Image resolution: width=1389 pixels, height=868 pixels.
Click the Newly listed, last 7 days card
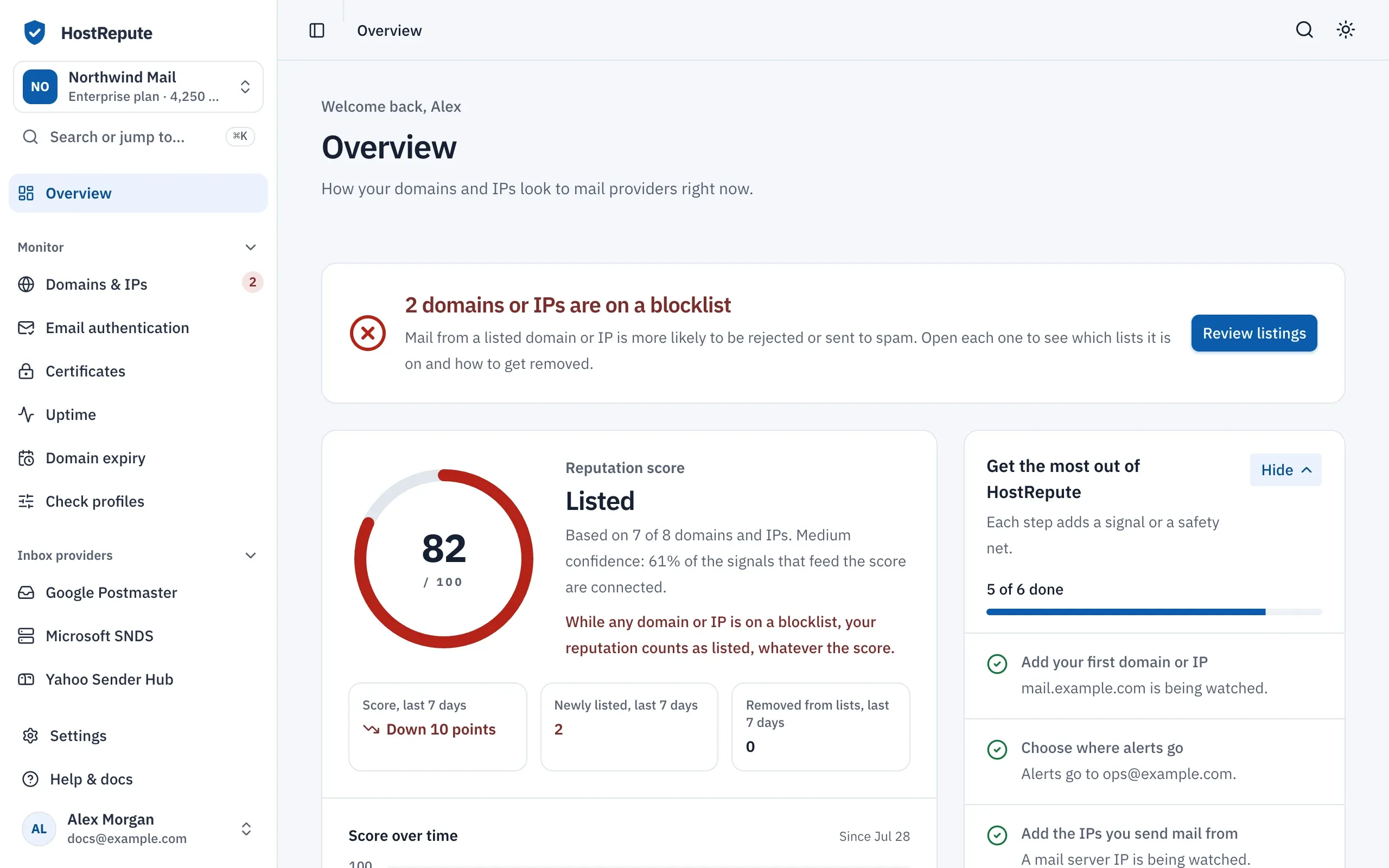coord(629,727)
